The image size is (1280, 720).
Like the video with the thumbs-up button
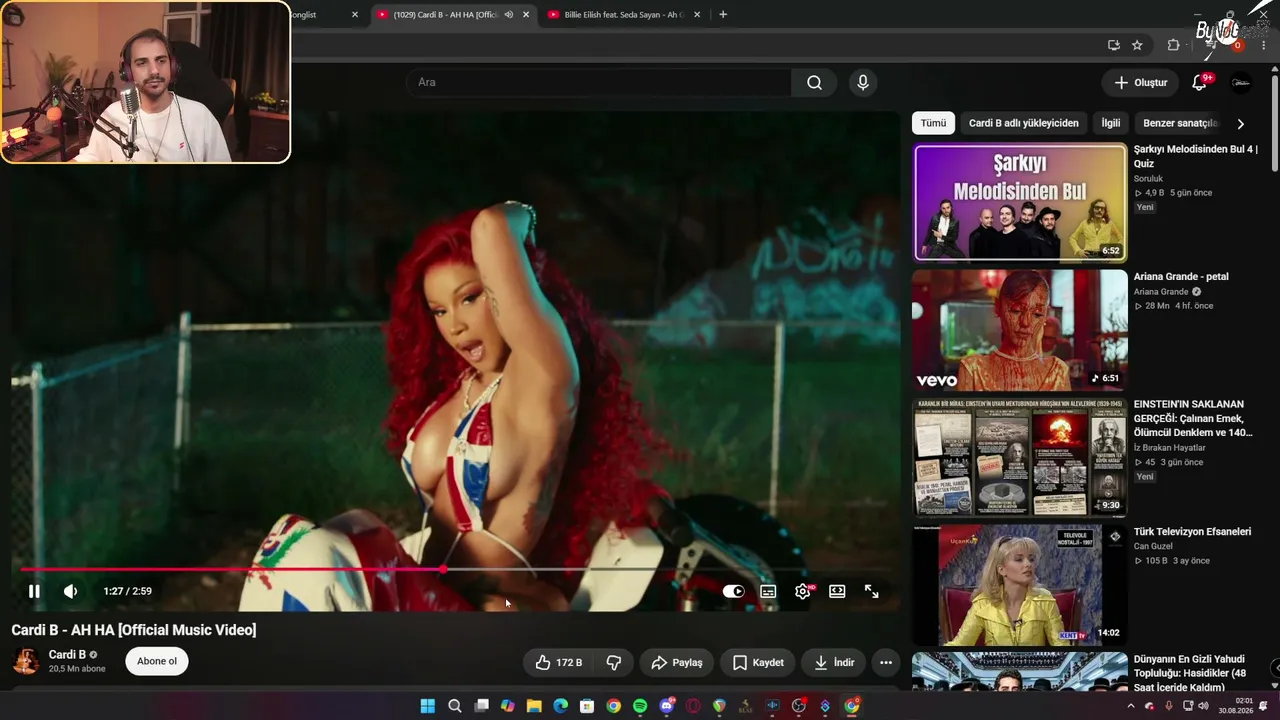tap(559, 662)
